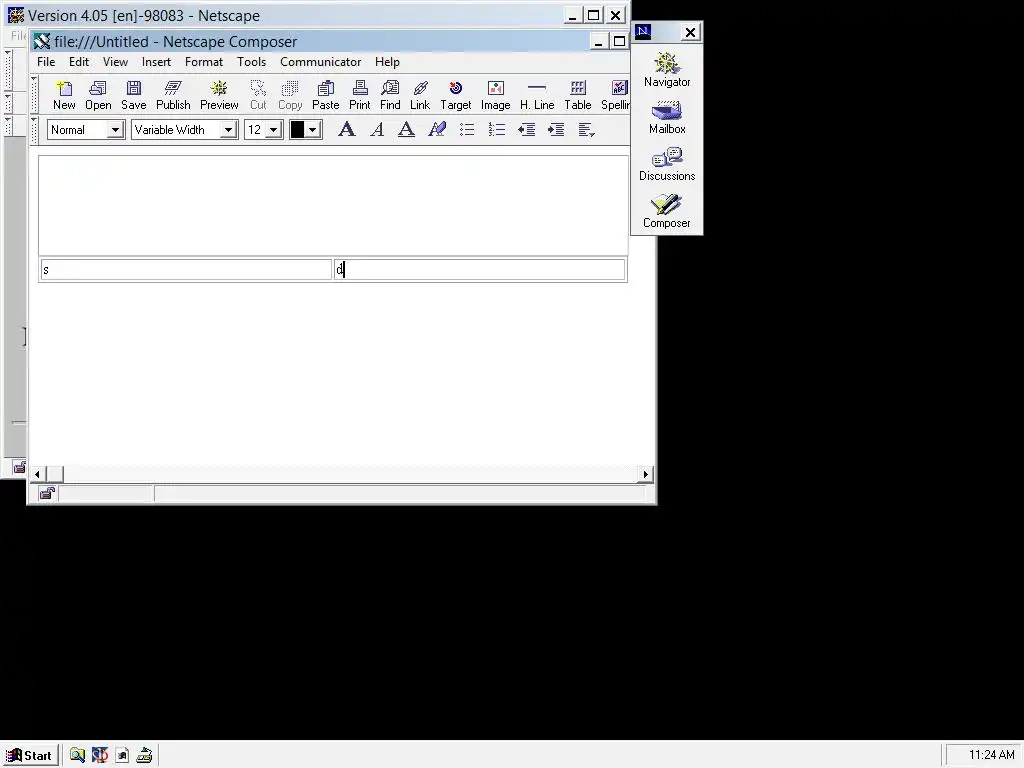Insert an Image via toolbar

click(x=495, y=95)
